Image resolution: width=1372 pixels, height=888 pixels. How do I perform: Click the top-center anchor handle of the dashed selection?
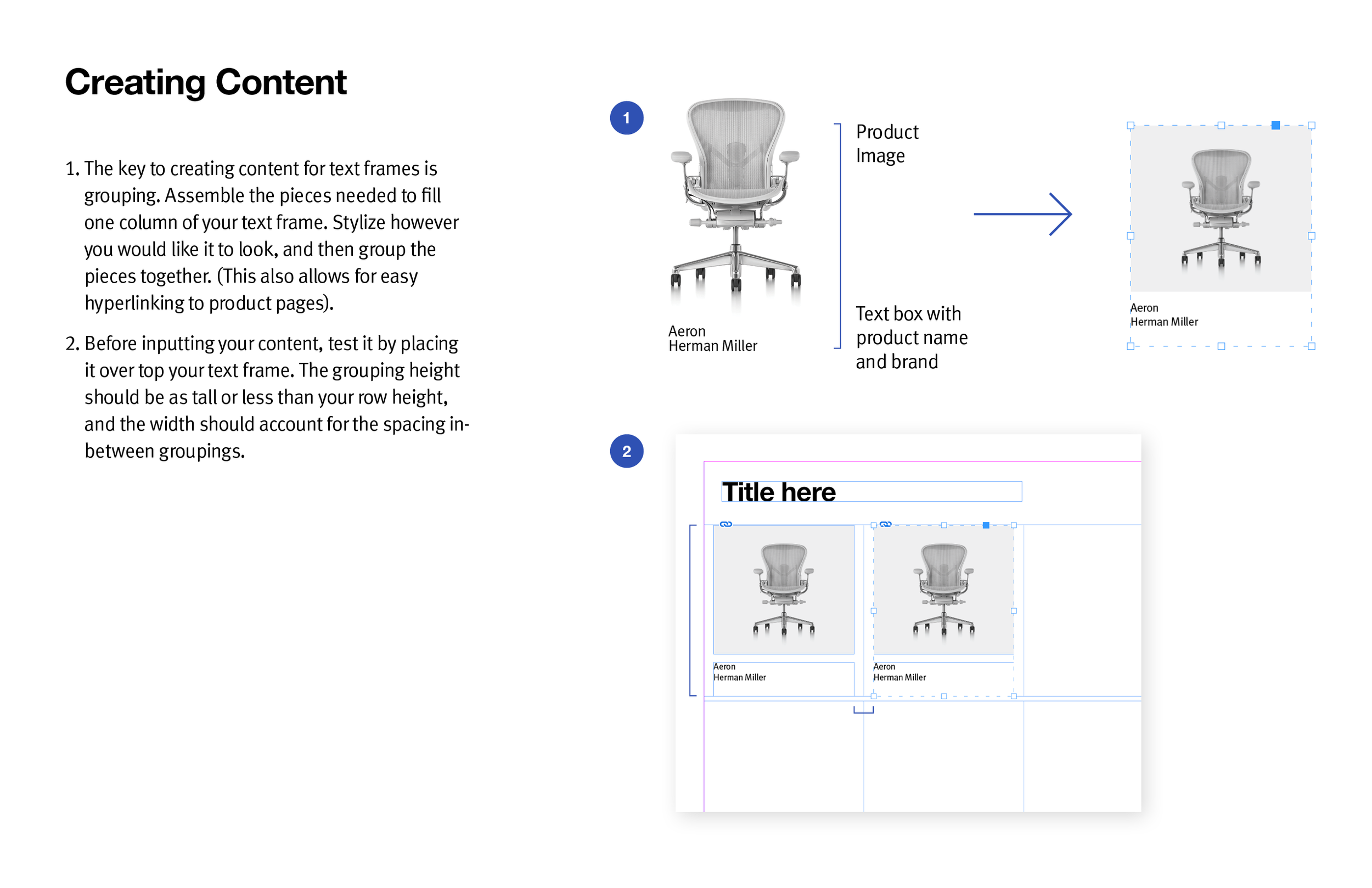click(1222, 126)
